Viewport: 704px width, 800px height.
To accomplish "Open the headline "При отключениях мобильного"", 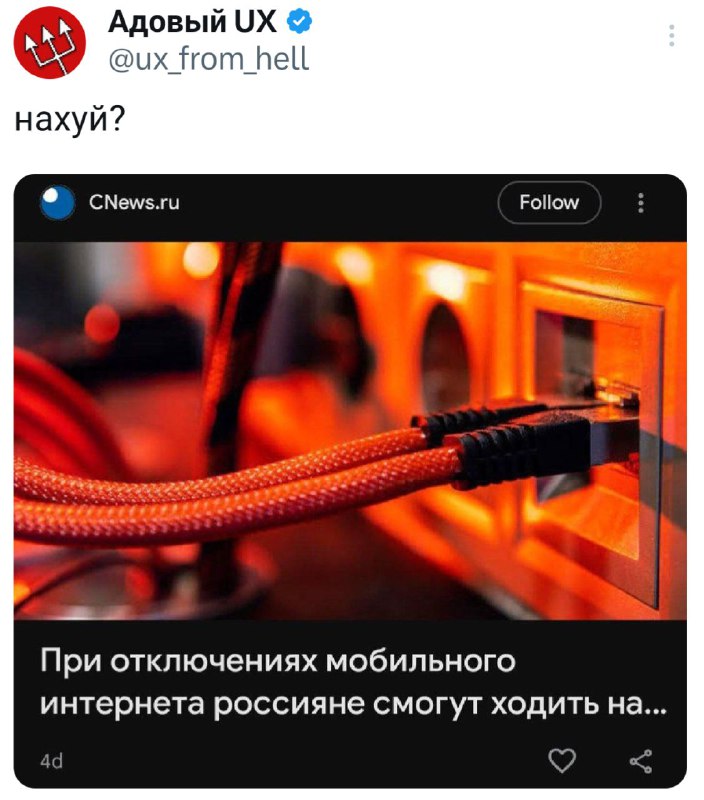I will [278, 662].
